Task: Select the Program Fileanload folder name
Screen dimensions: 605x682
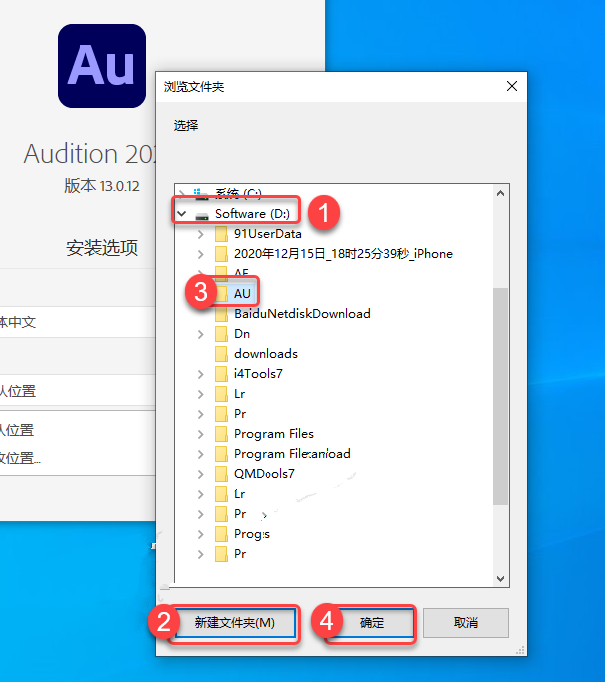Action: pos(292,454)
